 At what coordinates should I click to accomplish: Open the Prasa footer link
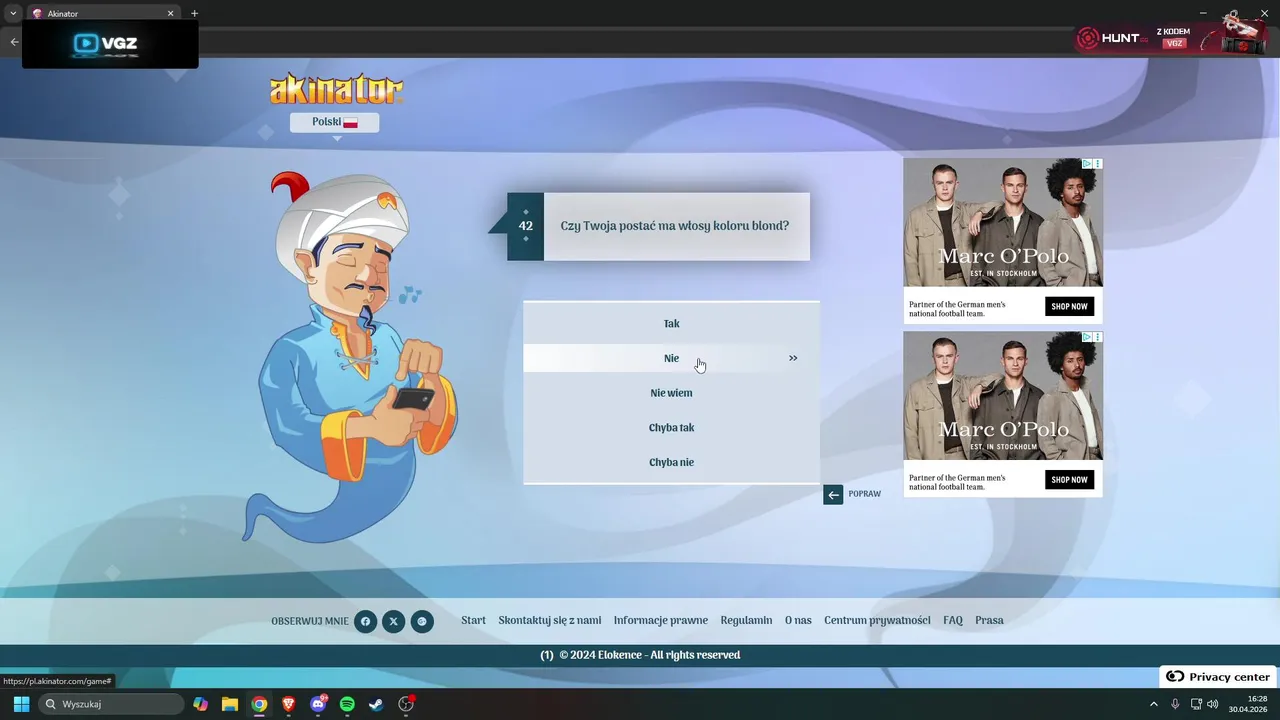[989, 621]
